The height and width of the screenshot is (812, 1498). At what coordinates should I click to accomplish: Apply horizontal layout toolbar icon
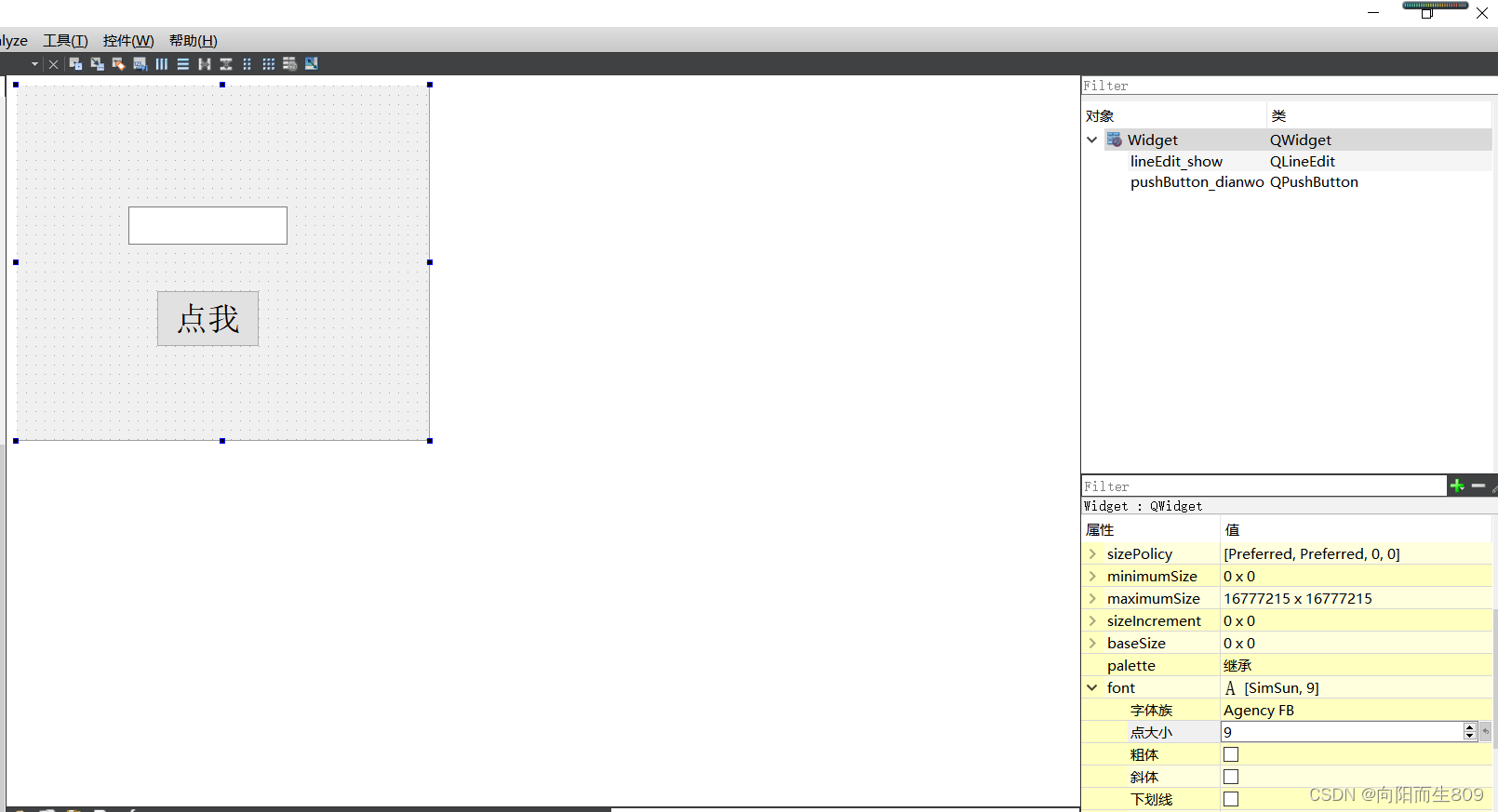162,64
